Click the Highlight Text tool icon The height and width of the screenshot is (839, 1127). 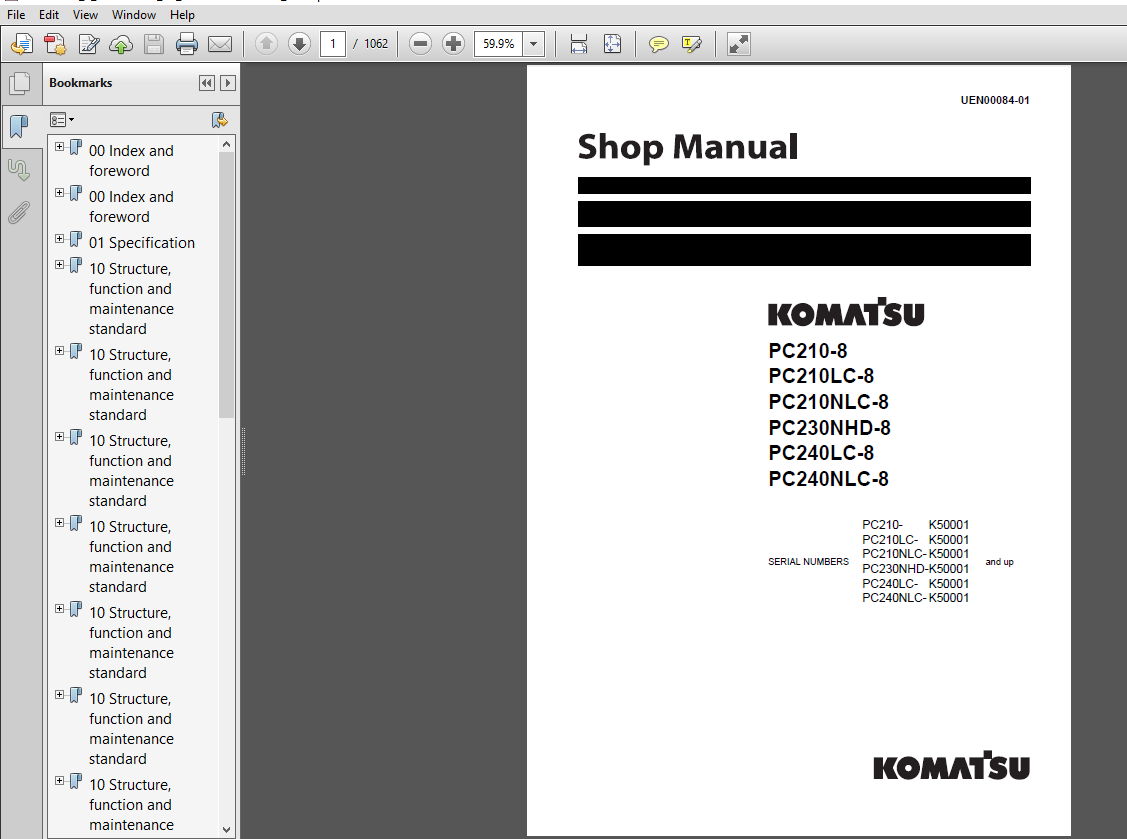coord(691,44)
